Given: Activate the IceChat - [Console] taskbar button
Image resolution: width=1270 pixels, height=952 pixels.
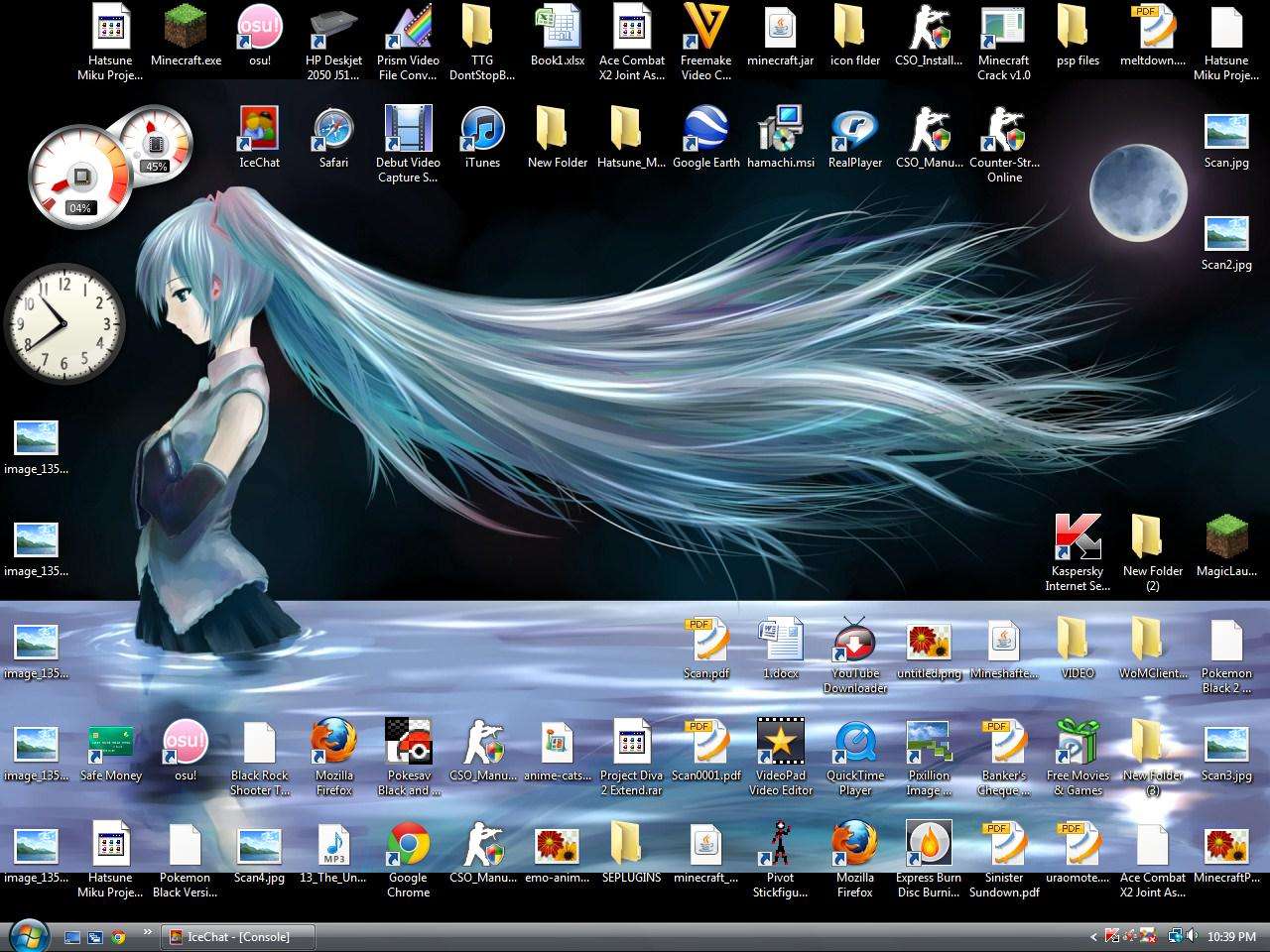Looking at the screenshot, I should pos(239,936).
